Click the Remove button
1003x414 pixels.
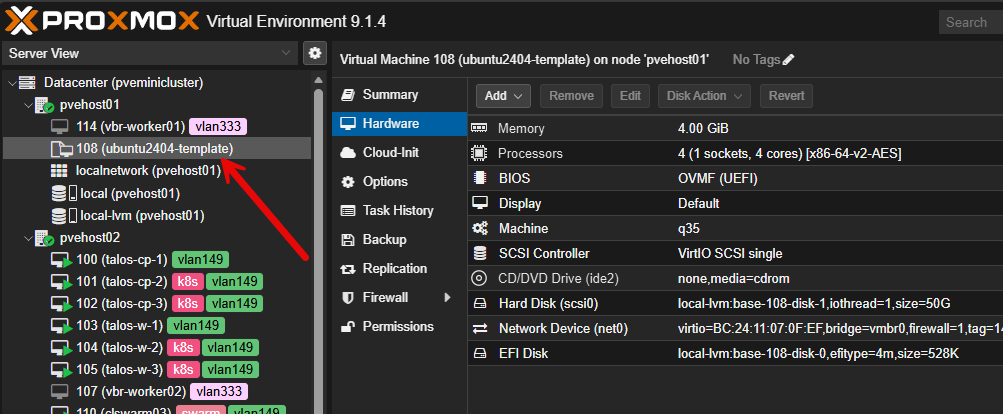click(x=571, y=96)
